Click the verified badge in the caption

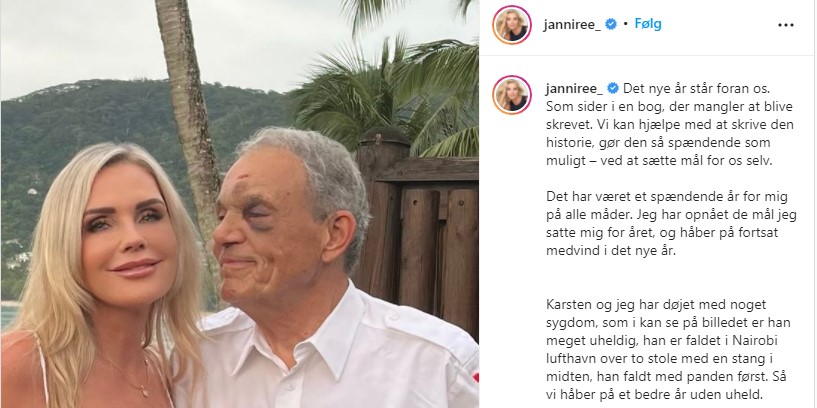point(613,88)
